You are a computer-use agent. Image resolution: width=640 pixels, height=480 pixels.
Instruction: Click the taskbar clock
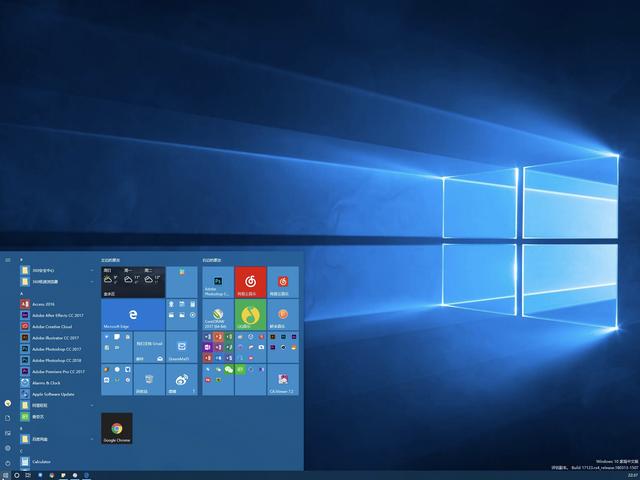[x=633, y=476]
